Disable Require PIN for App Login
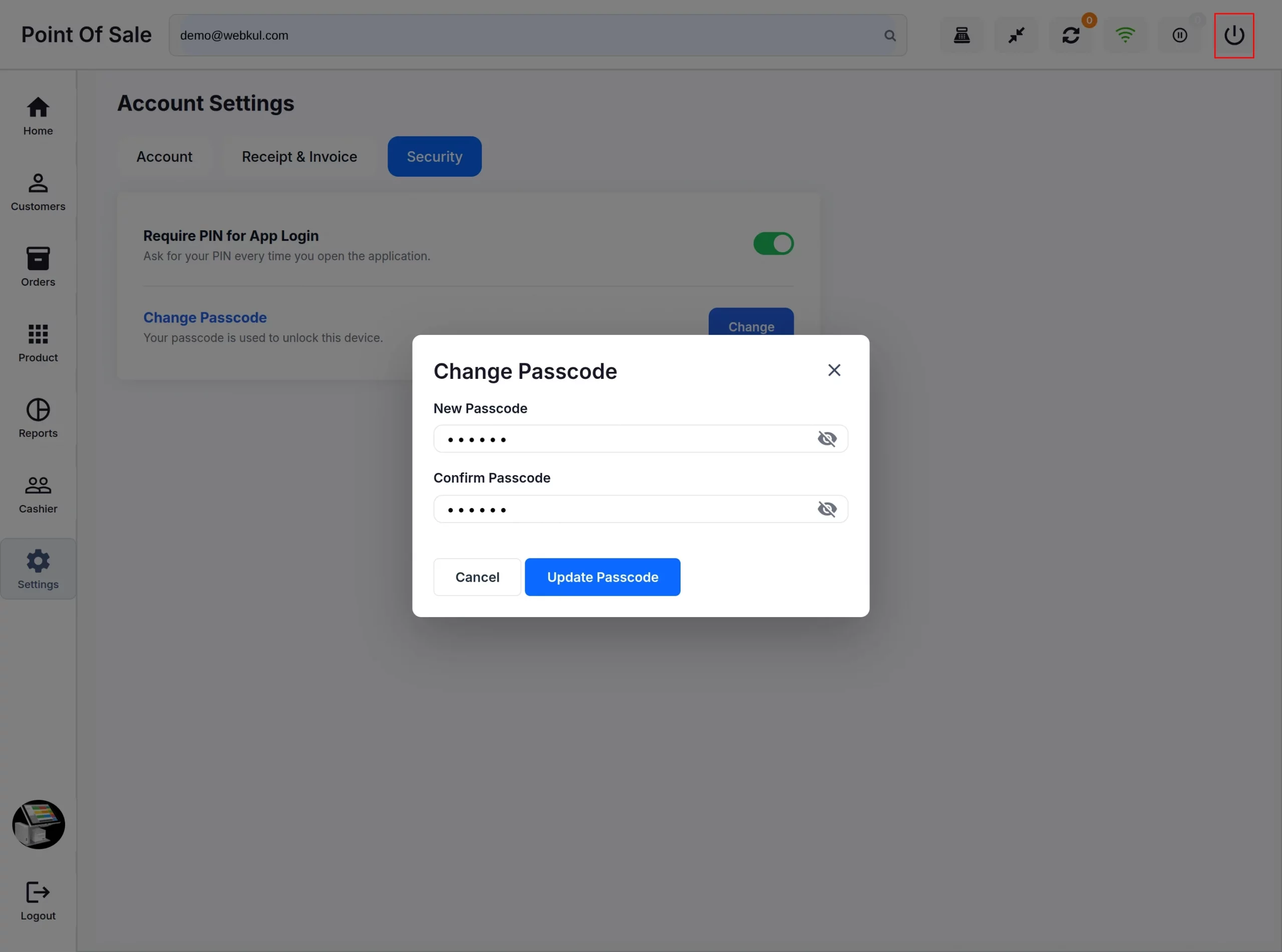 pyautogui.click(x=774, y=244)
